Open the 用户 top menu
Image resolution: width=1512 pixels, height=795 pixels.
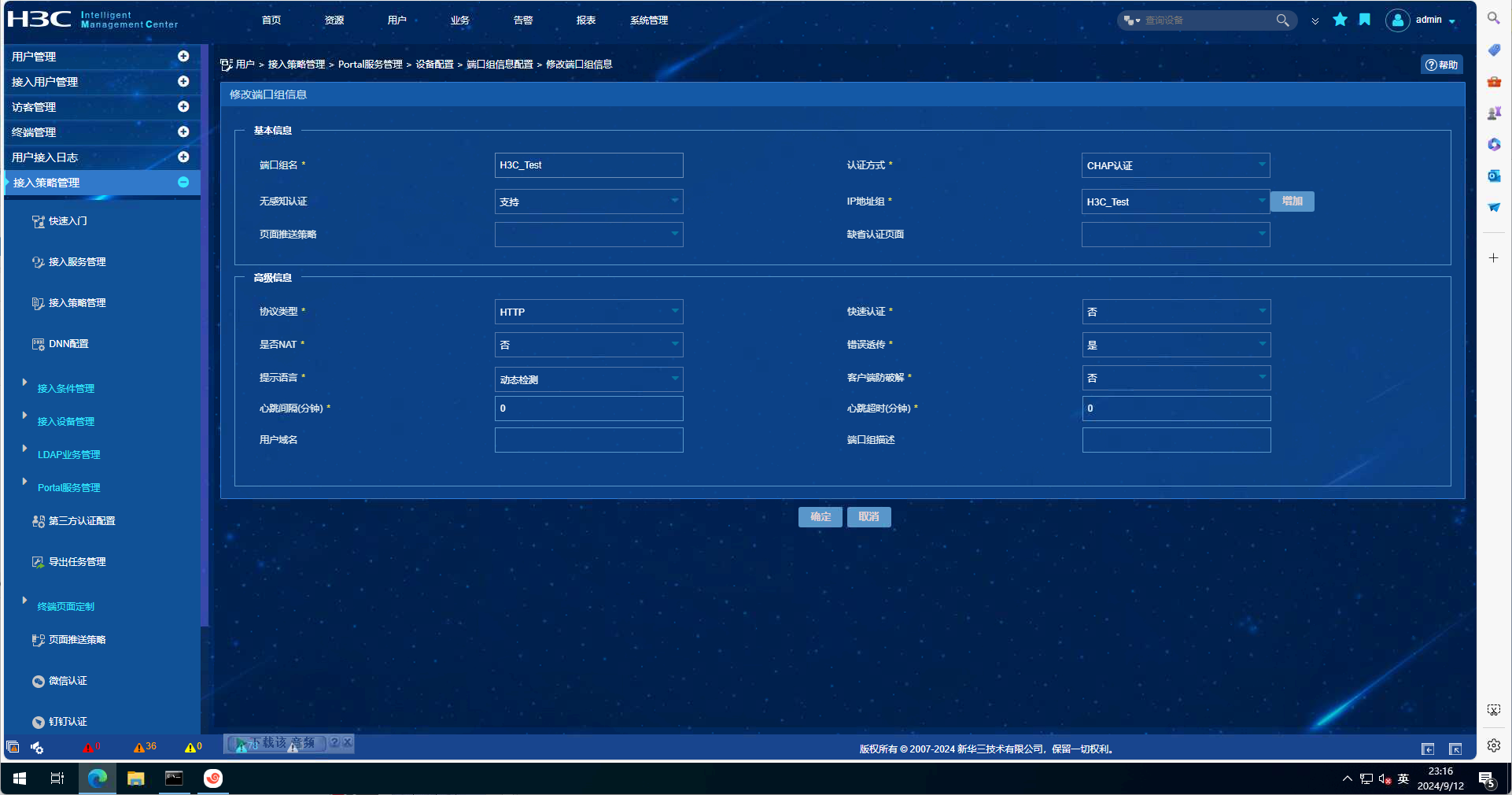click(397, 20)
